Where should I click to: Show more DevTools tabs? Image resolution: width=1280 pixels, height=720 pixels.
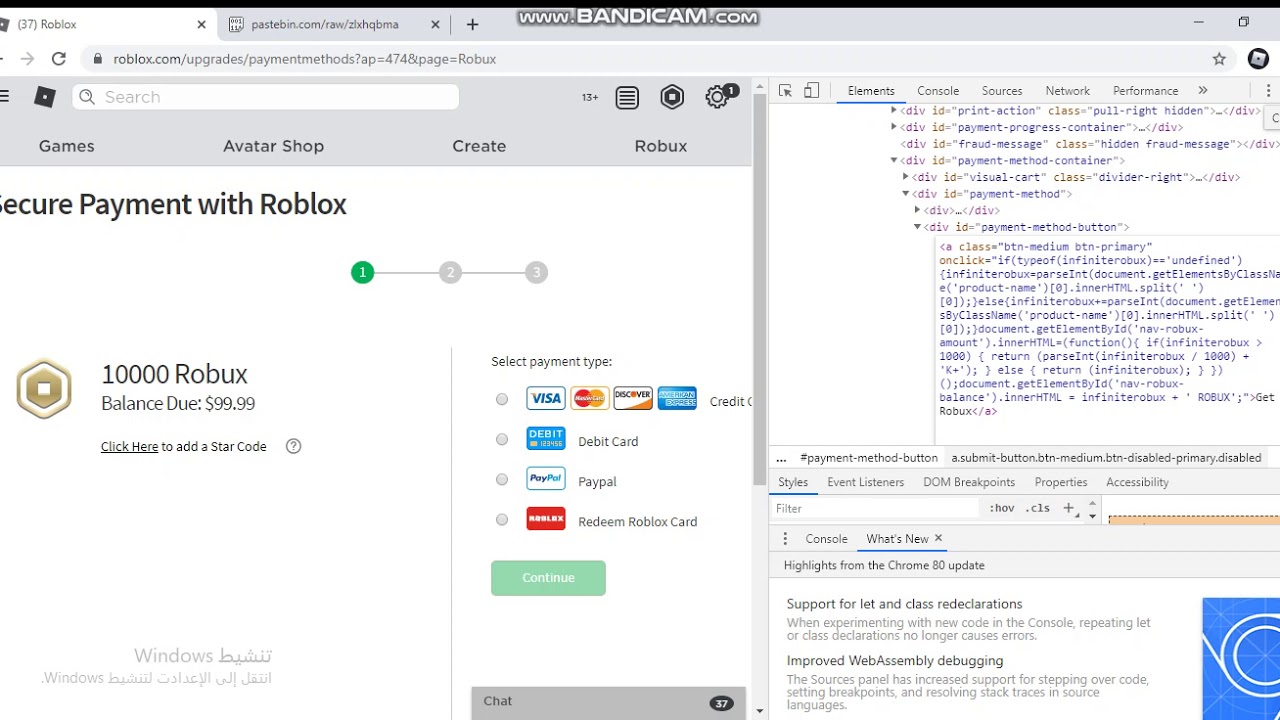[x=1203, y=90]
